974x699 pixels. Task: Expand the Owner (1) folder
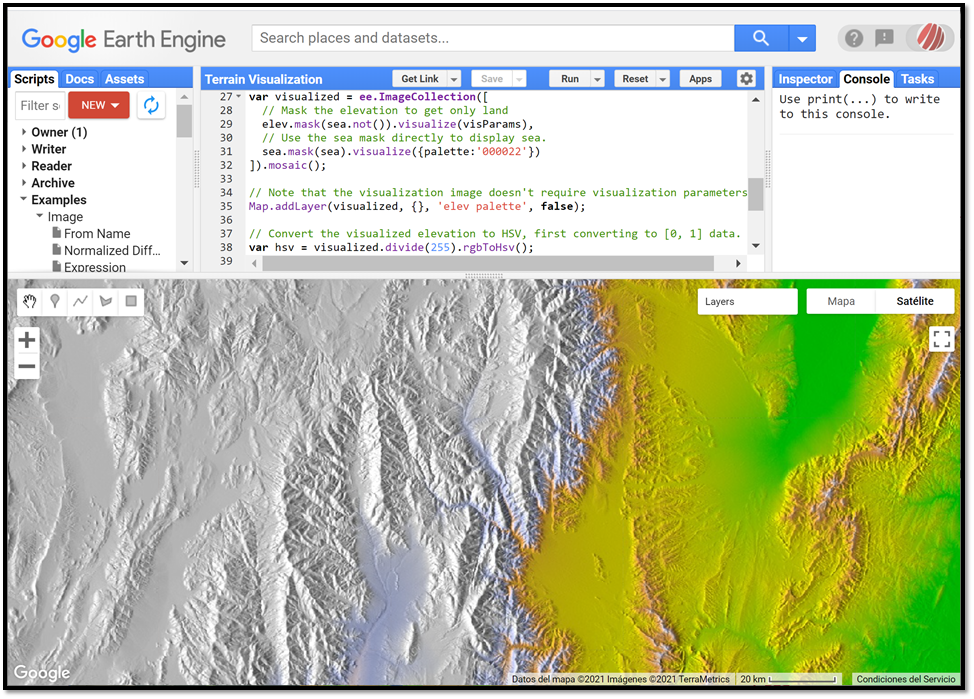click(24, 132)
